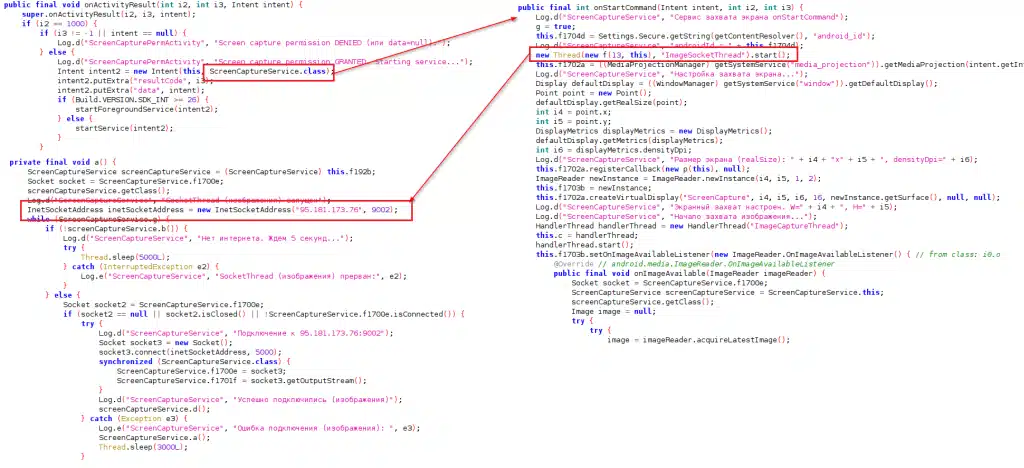
Task: Click the 'int i4 = point.x;' line
Action: (575, 112)
